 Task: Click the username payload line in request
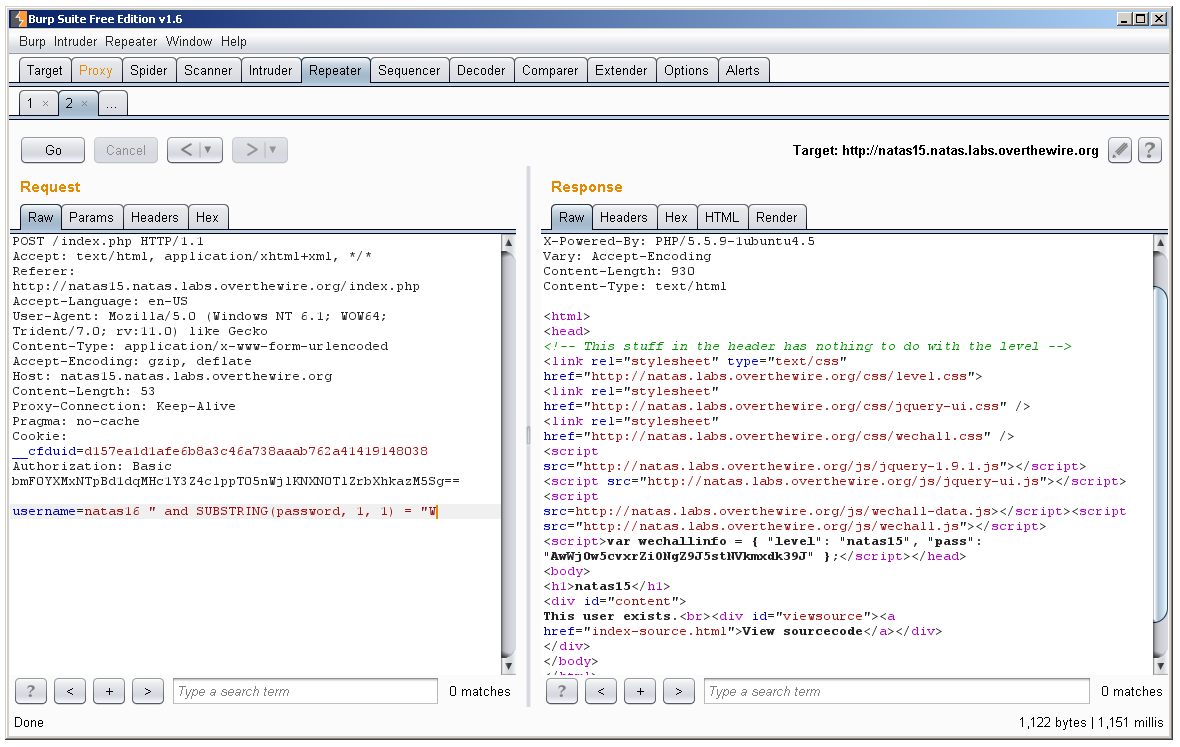225,512
